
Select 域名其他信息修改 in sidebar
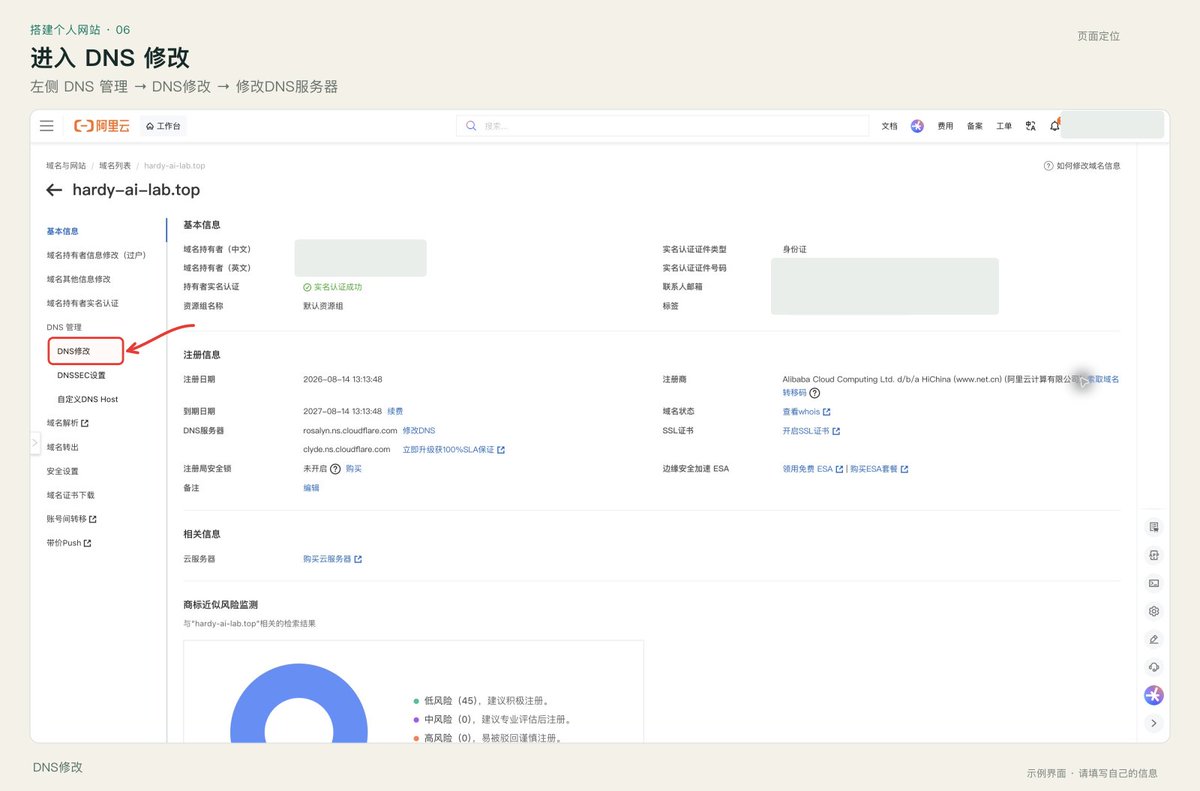tap(78, 279)
